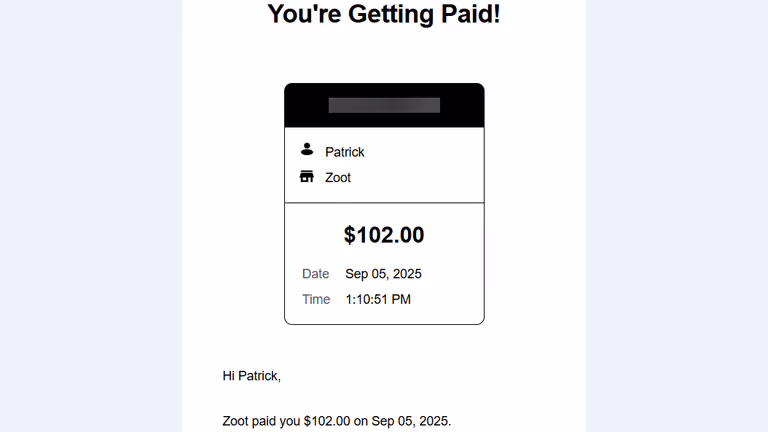768x432 pixels.
Task: Click the 1:10:51 PM time value
Action: (x=378, y=299)
